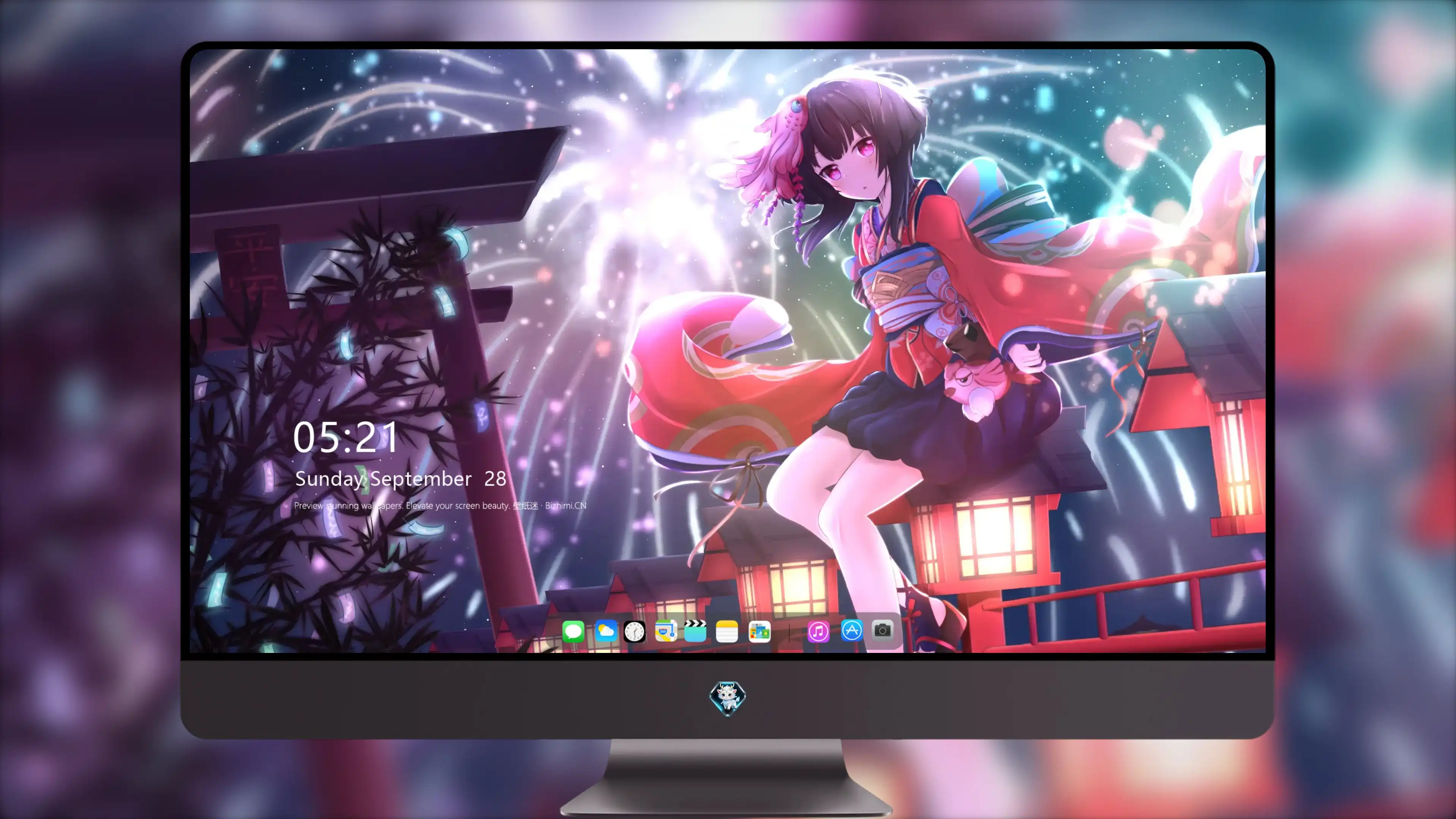Open the Clock app in the dock
This screenshot has width=1456, height=819.
634,631
